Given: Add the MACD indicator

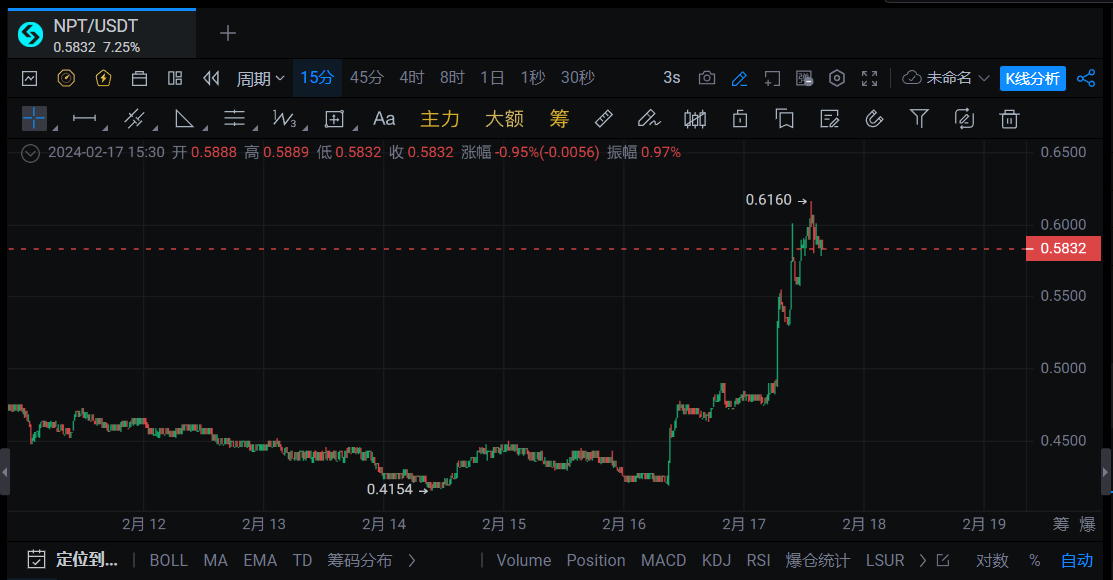Looking at the screenshot, I should [x=663, y=560].
